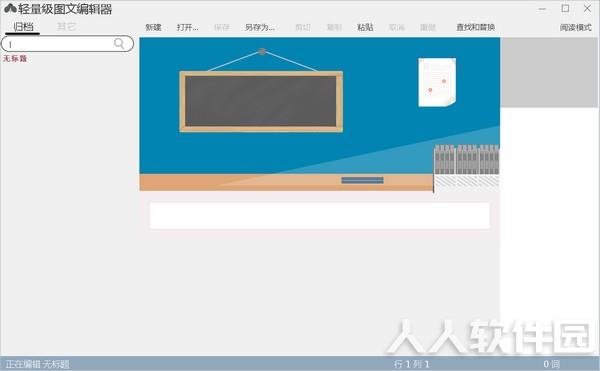
Task: Click the magnifier search icon
Action: tap(119, 44)
